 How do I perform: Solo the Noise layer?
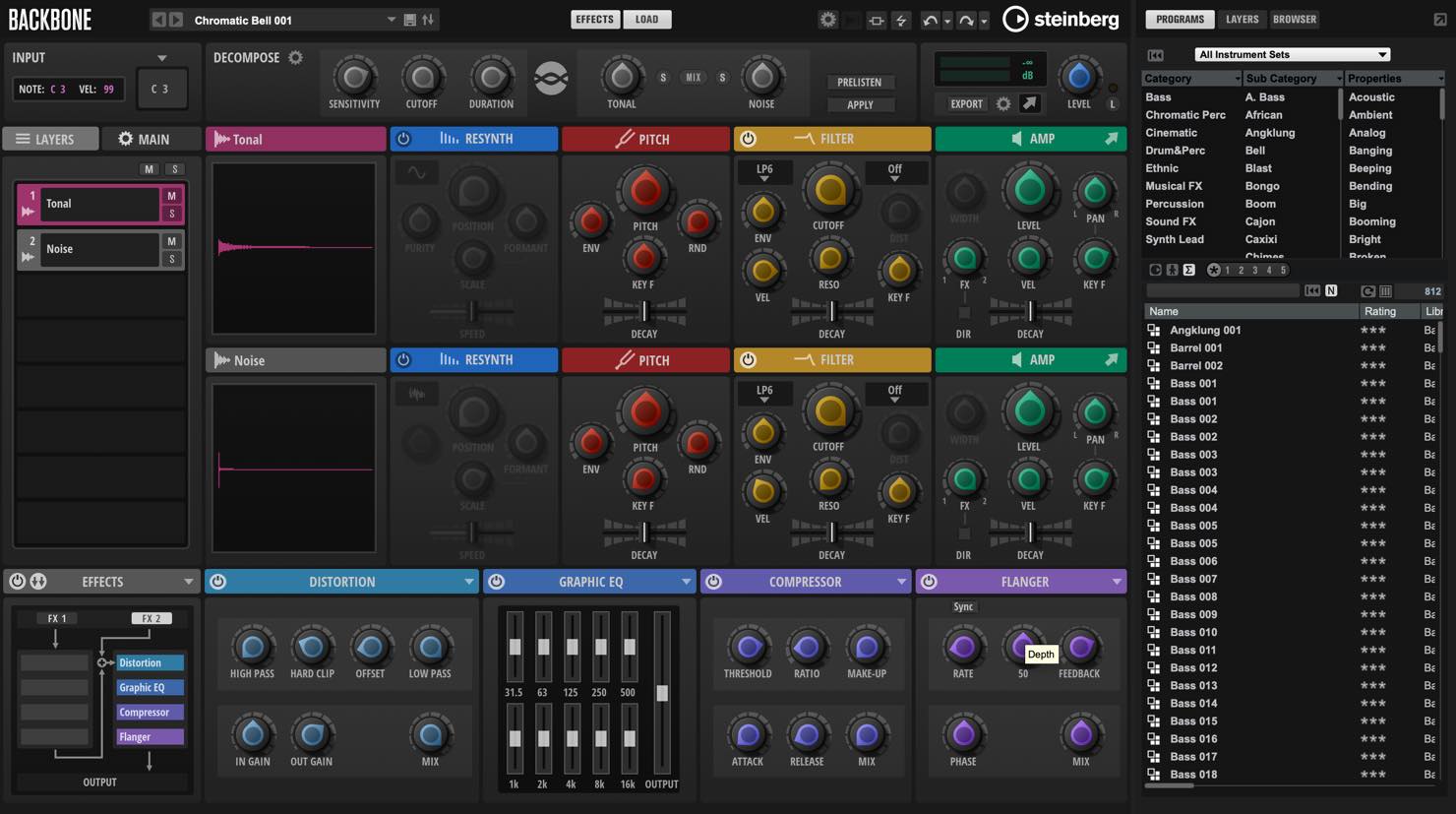172,259
